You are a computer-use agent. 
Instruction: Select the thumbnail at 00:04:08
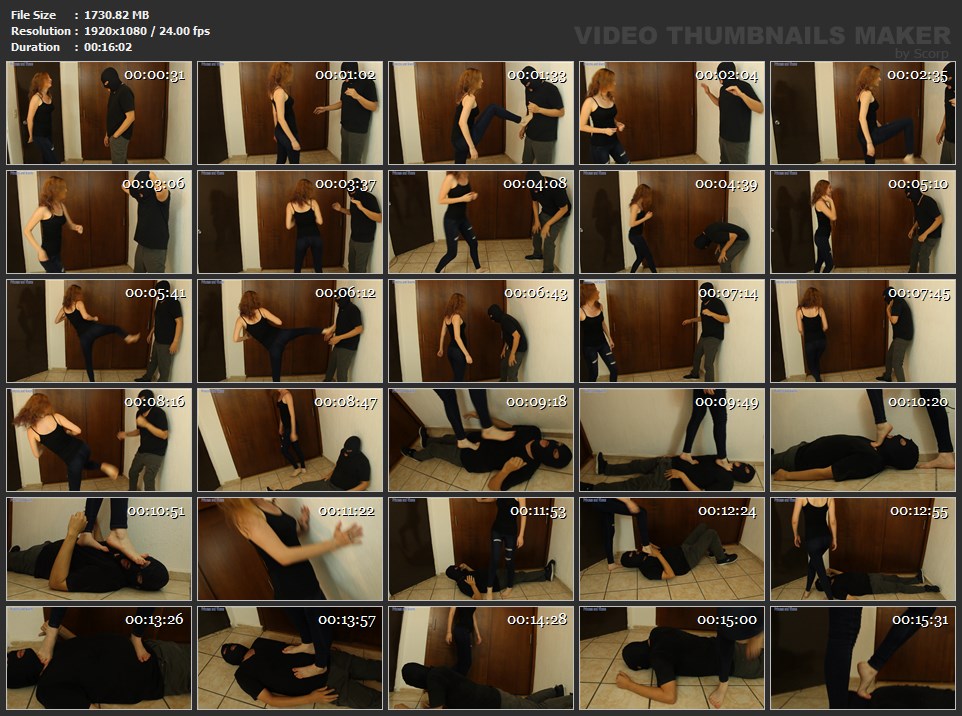pos(481,222)
